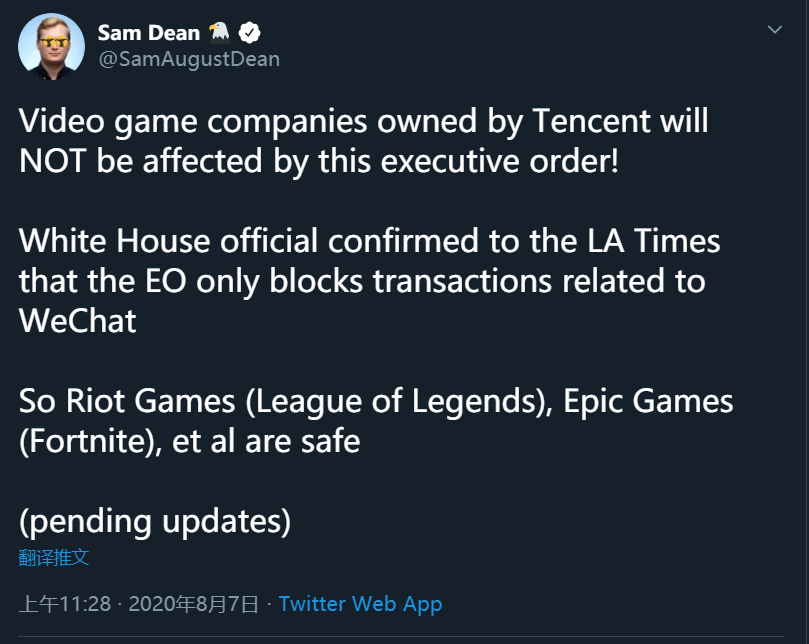
Task: Open the @SamAugustDean handle link
Action: (188, 59)
